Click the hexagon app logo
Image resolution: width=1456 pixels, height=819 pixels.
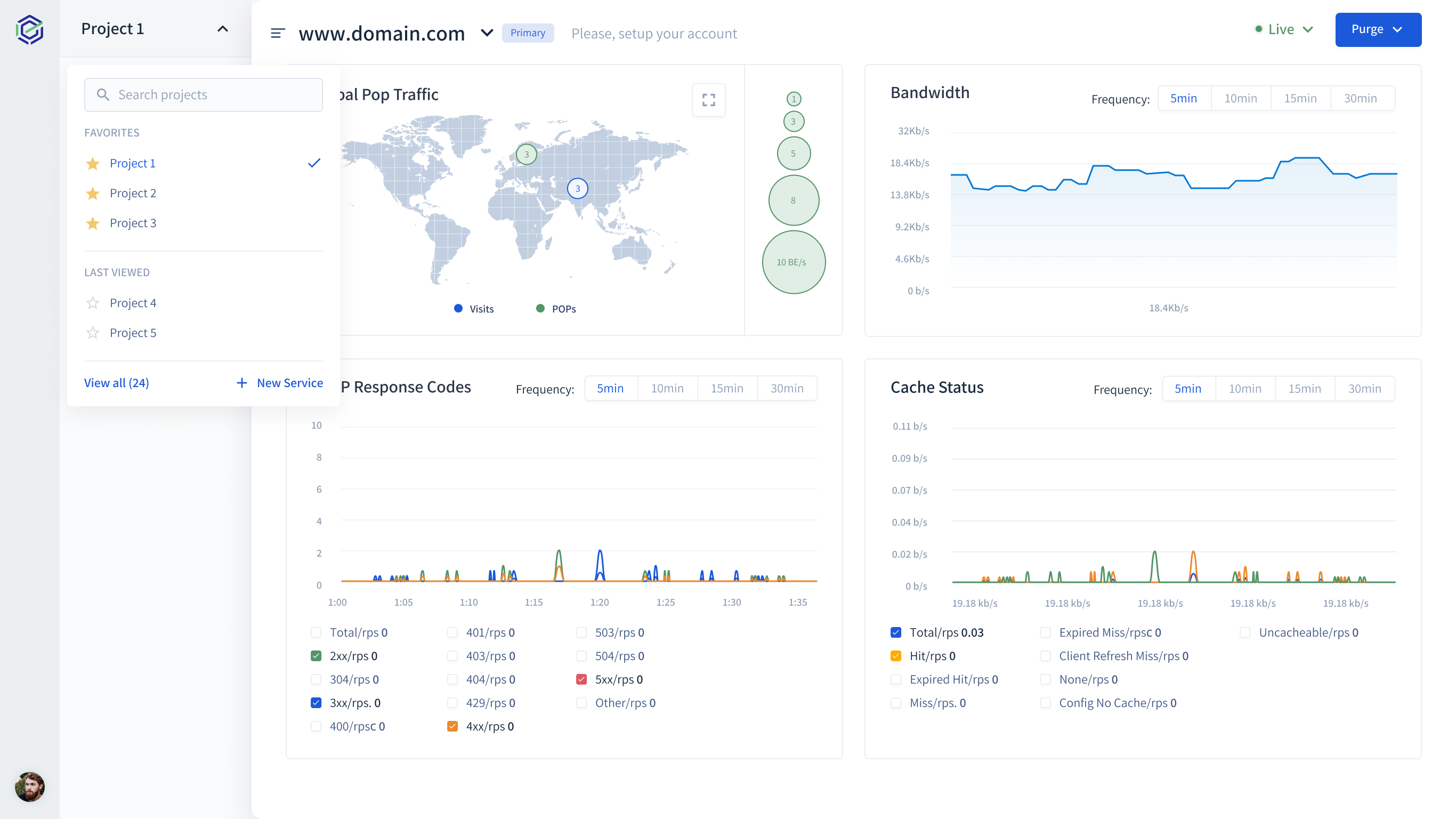29,29
